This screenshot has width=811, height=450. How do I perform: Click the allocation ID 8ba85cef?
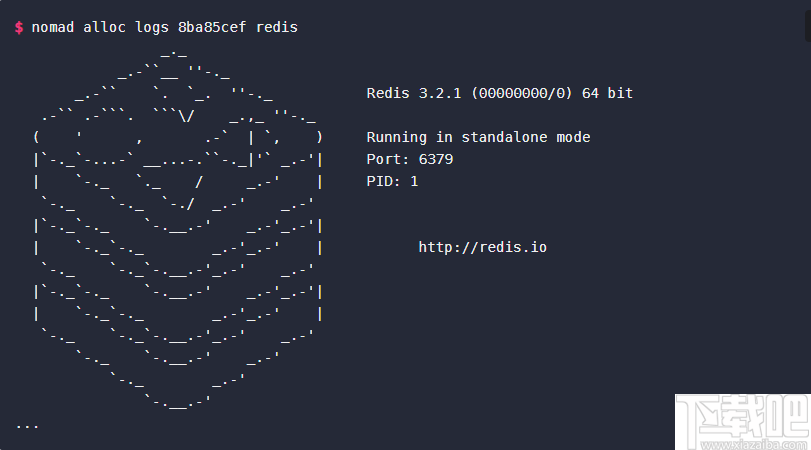click(212, 28)
